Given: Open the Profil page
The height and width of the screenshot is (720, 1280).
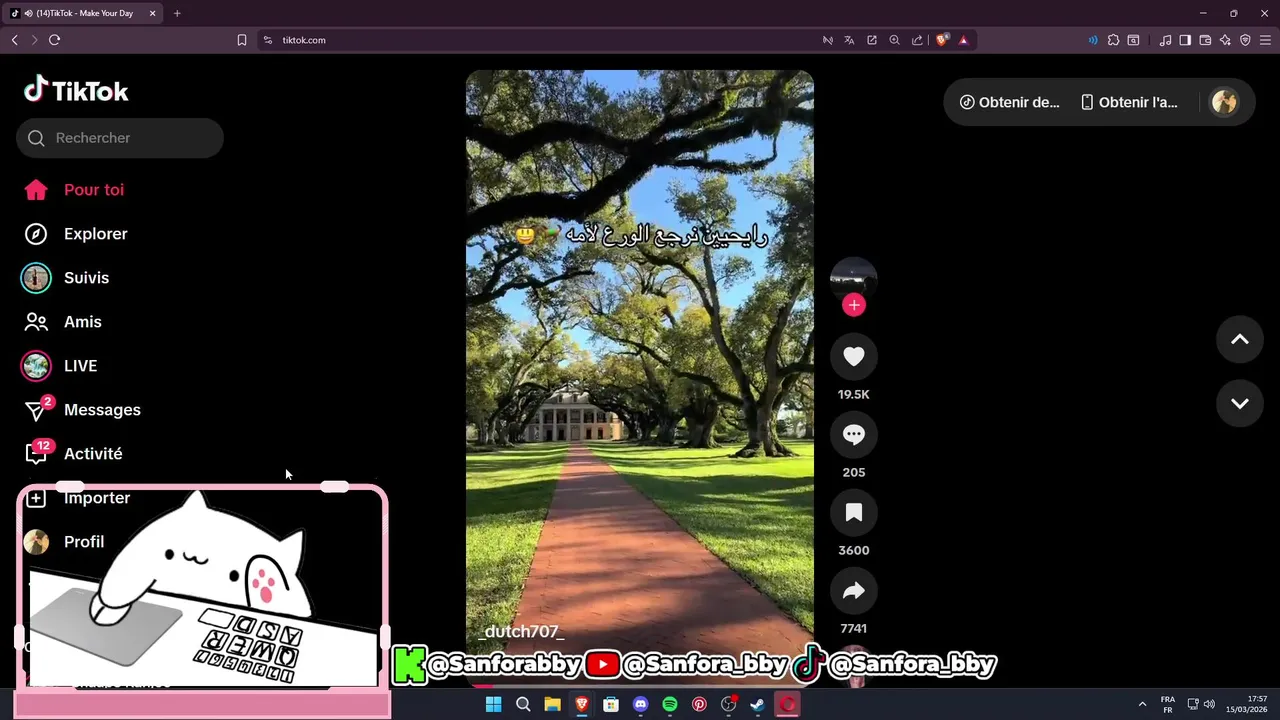Looking at the screenshot, I should [65, 542].
